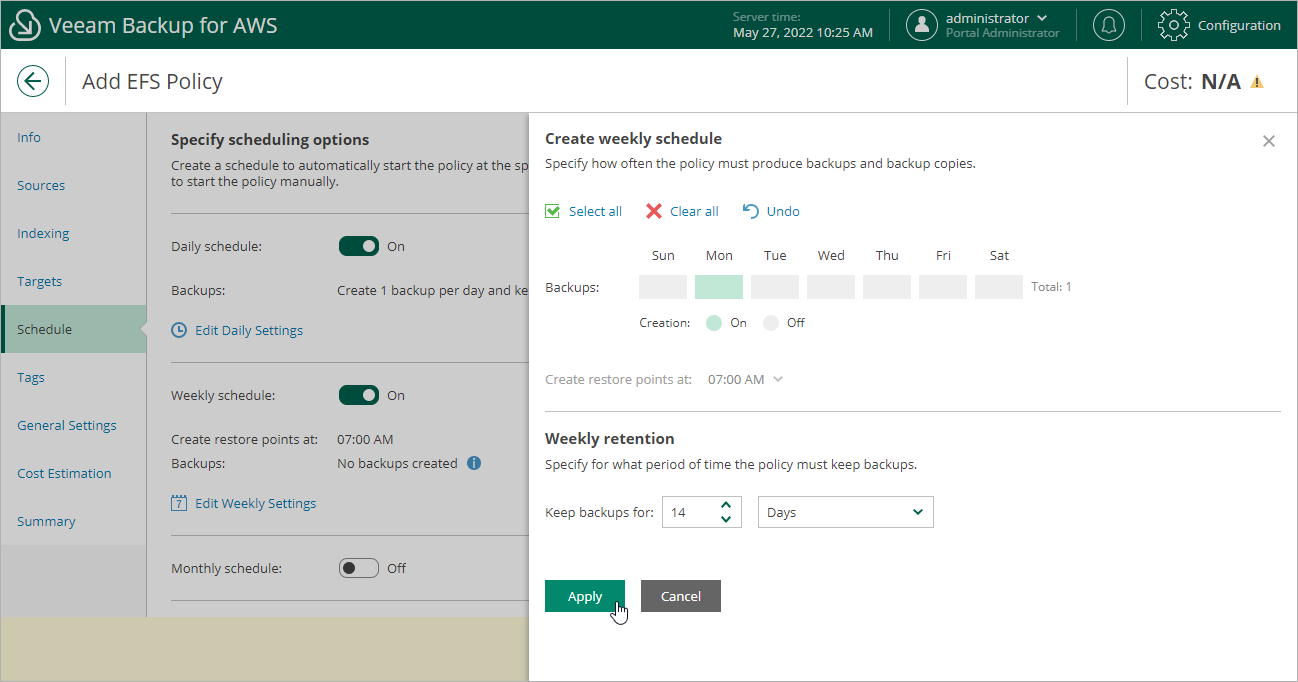
Task: Click the Edit Daily Settings link
Action: [249, 330]
